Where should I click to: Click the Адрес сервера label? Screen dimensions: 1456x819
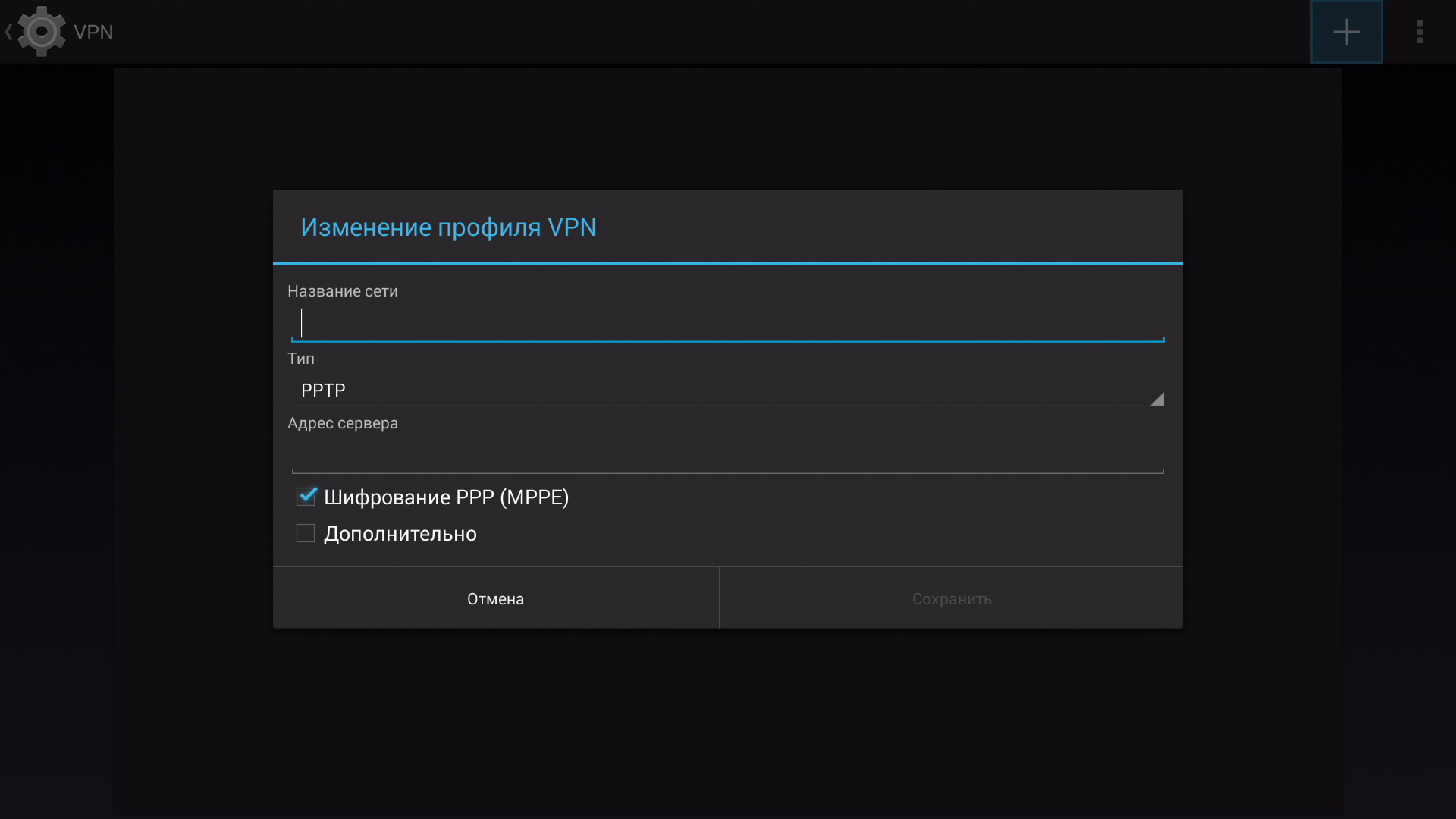342,423
